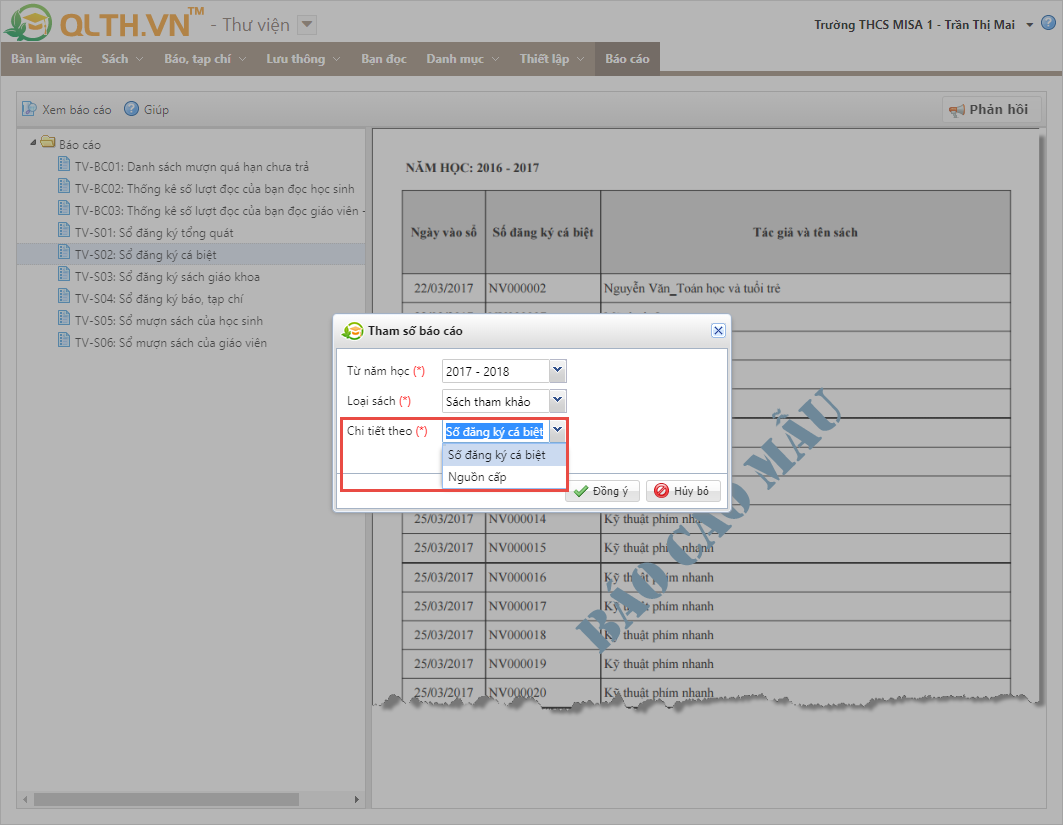Select TV-S03: Sổ đăng ký sách giáo khoa
The height and width of the screenshot is (825, 1063).
click(x=167, y=277)
